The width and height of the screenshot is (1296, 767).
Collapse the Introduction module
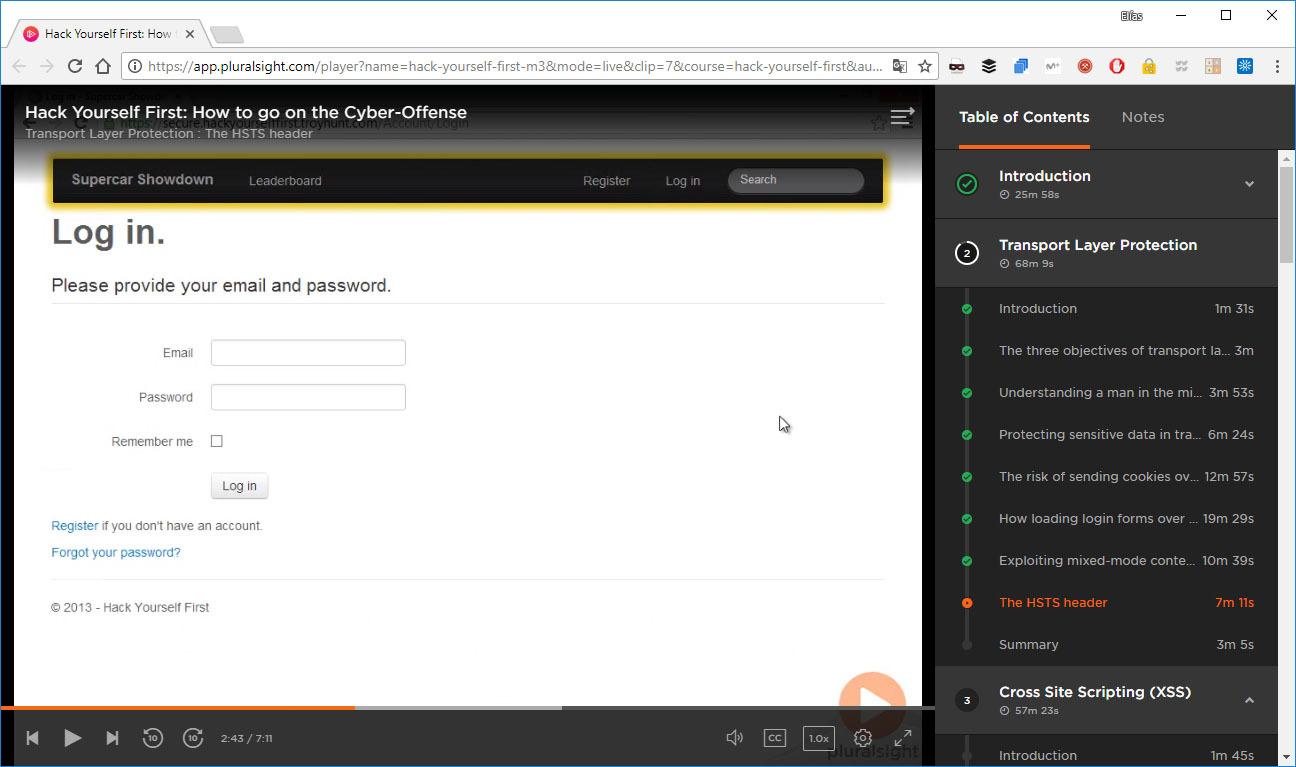pyautogui.click(x=1249, y=184)
